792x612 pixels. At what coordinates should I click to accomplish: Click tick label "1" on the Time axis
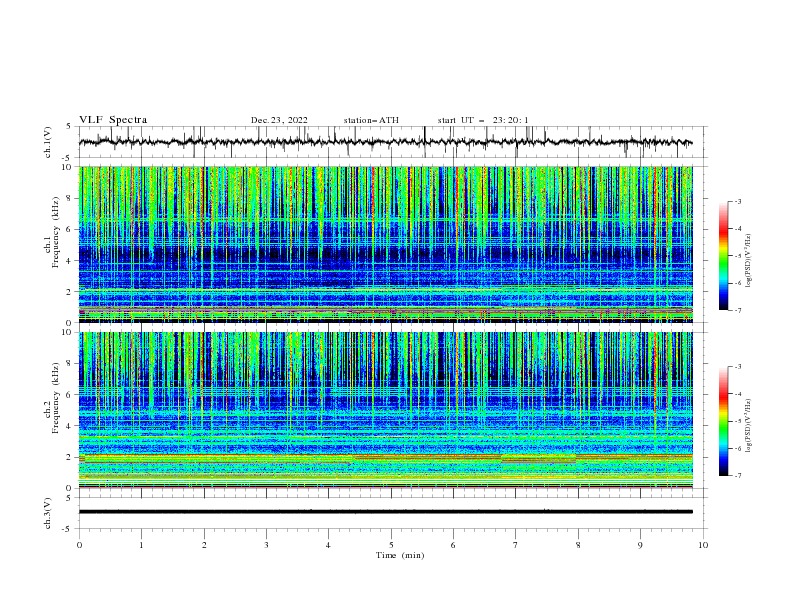coord(141,545)
